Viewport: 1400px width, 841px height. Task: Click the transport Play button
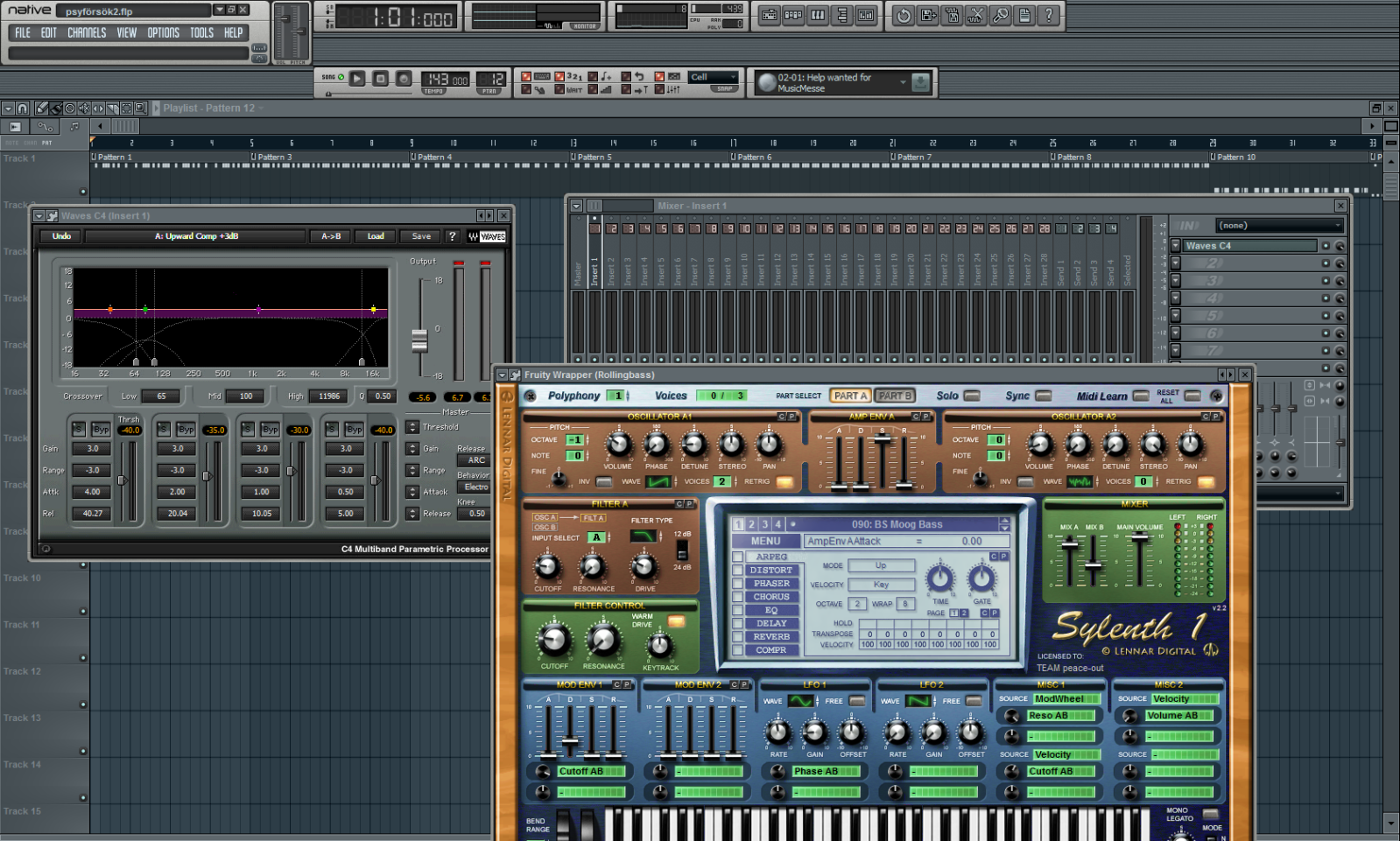click(357, 79)
